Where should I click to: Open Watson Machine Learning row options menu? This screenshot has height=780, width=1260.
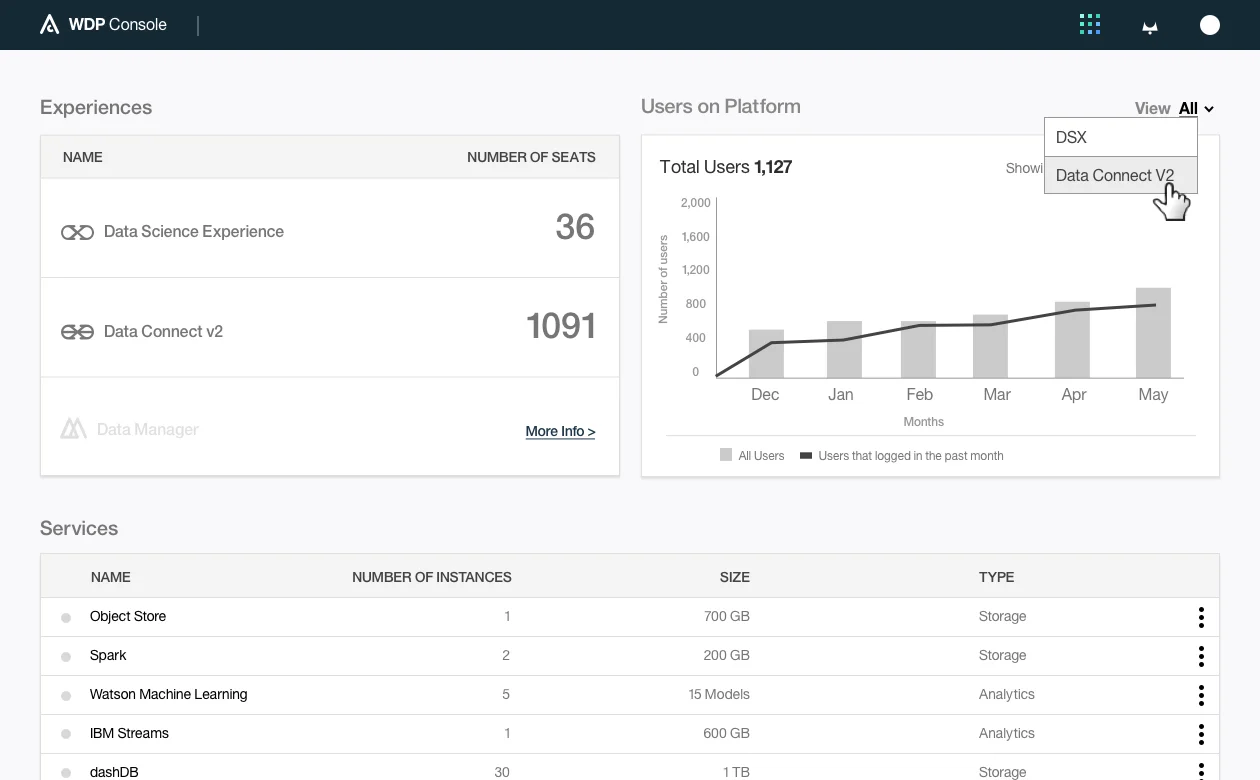coord(1201,695)
